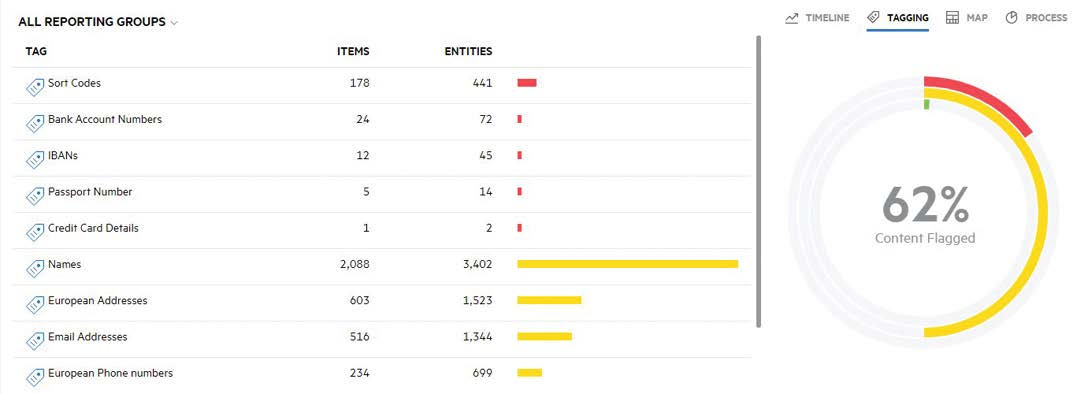
Task: Open the Email Addresses tag
Action: pyautogui.click(x=87, y=336)
